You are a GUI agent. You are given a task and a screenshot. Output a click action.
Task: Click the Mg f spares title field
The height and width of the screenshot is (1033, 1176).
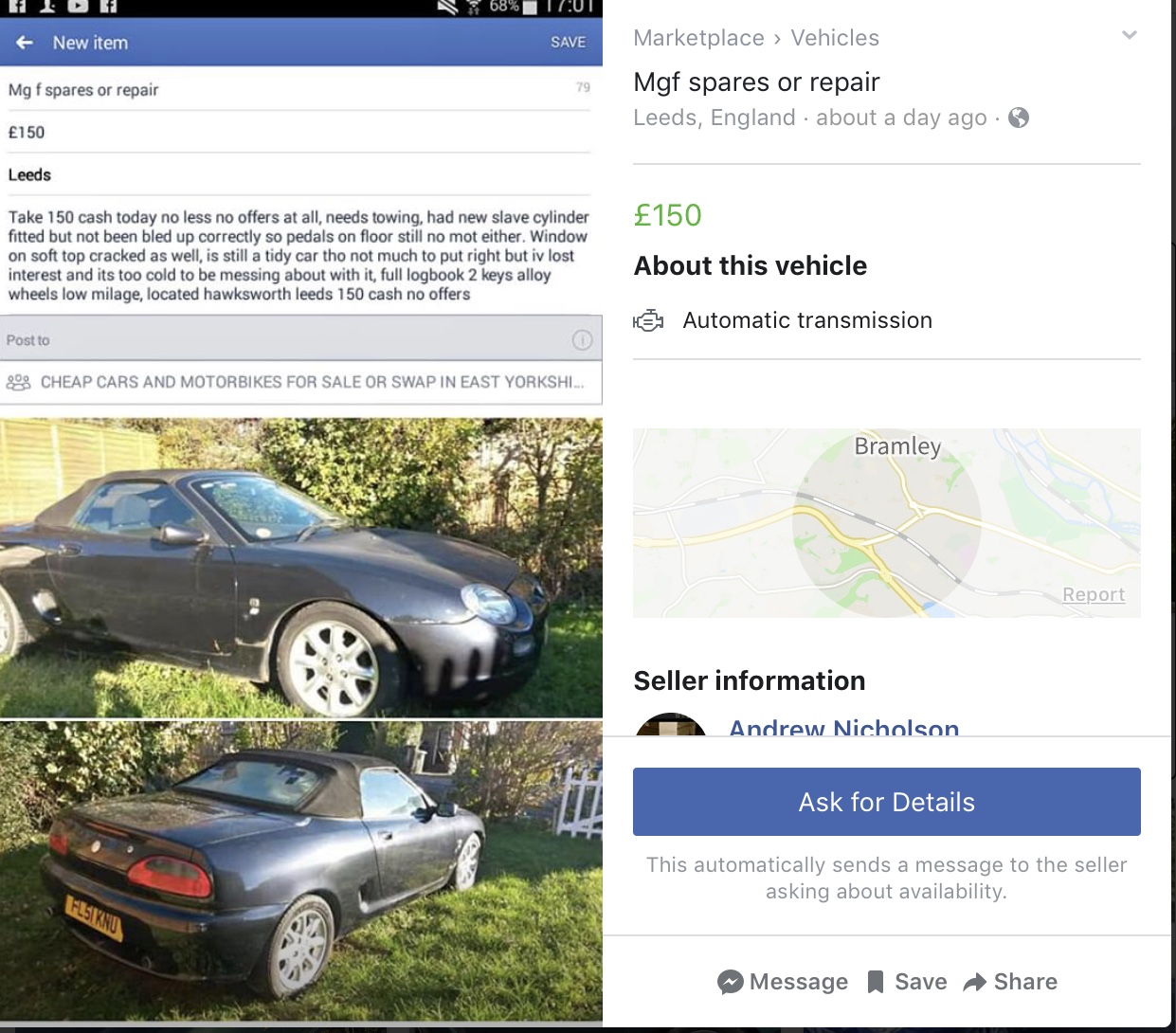point(299,90)
